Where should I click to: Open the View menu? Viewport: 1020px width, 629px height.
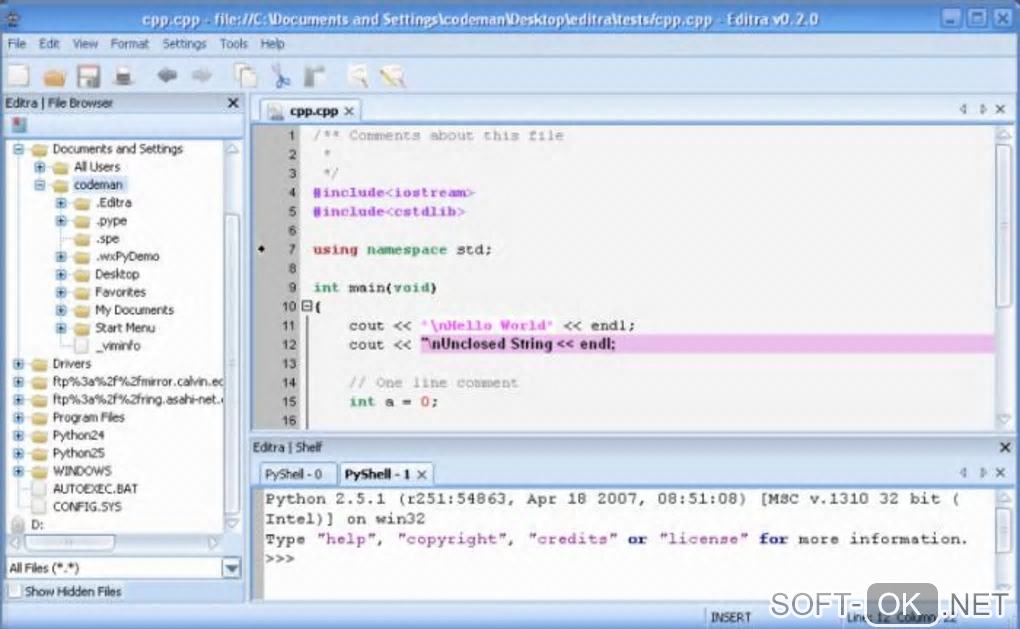click(85, 44)
